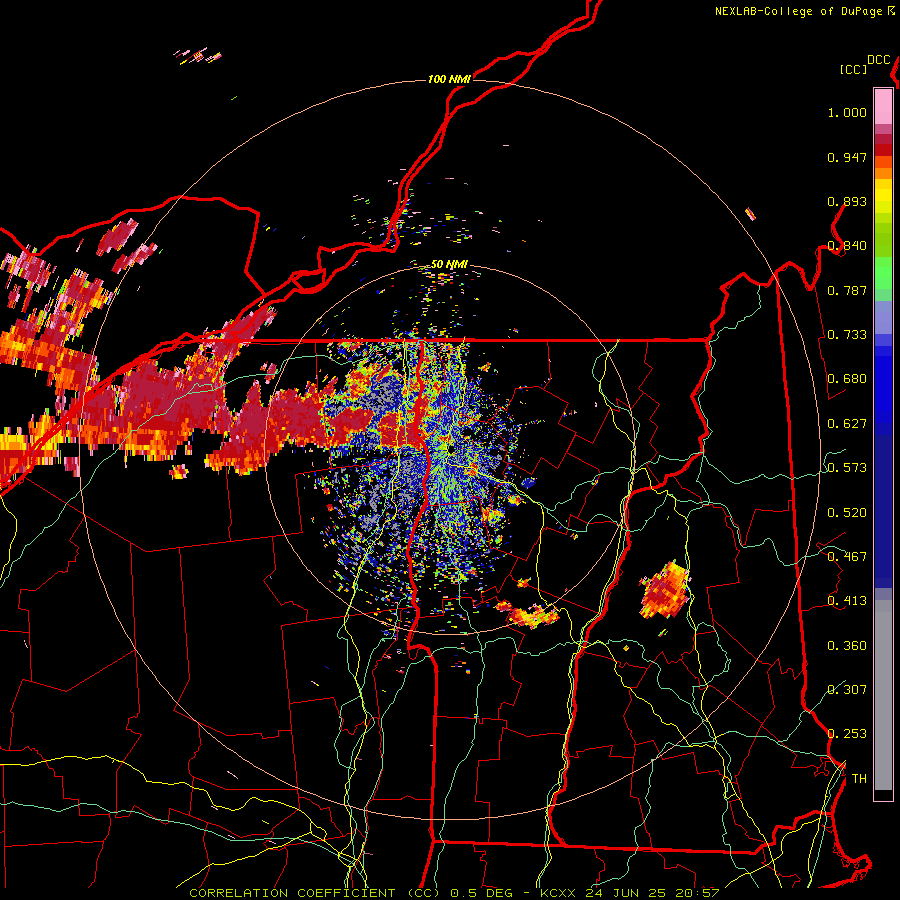Image resolution: width=900 pixels, height=900 pixels.
Task: Click the 0.467 color scale label
Action: [847, 557]
